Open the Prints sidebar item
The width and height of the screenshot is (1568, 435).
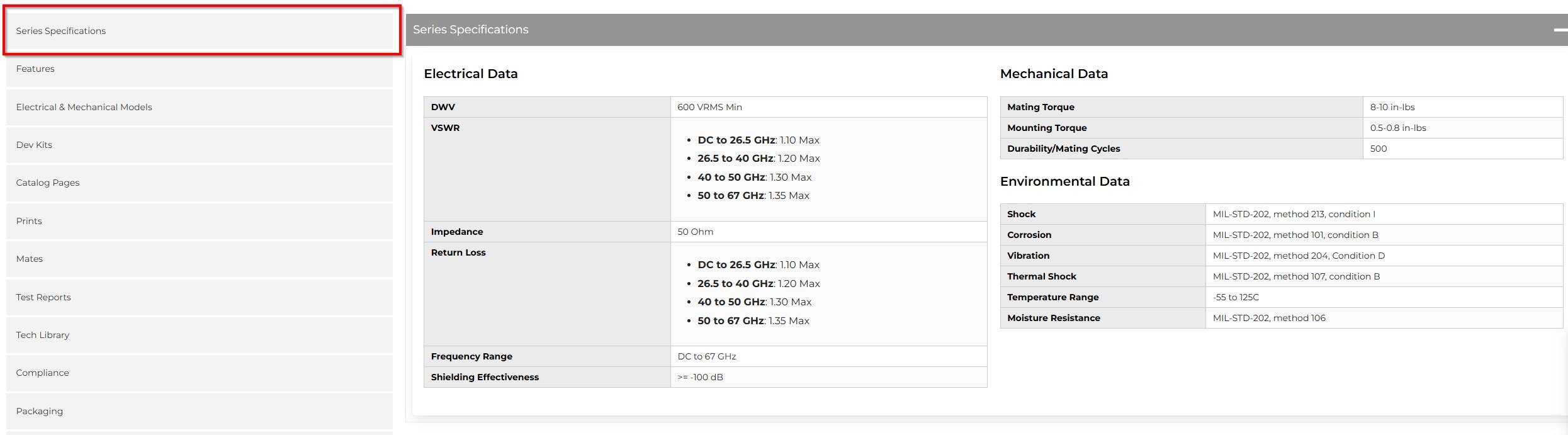tap(200, 221)
